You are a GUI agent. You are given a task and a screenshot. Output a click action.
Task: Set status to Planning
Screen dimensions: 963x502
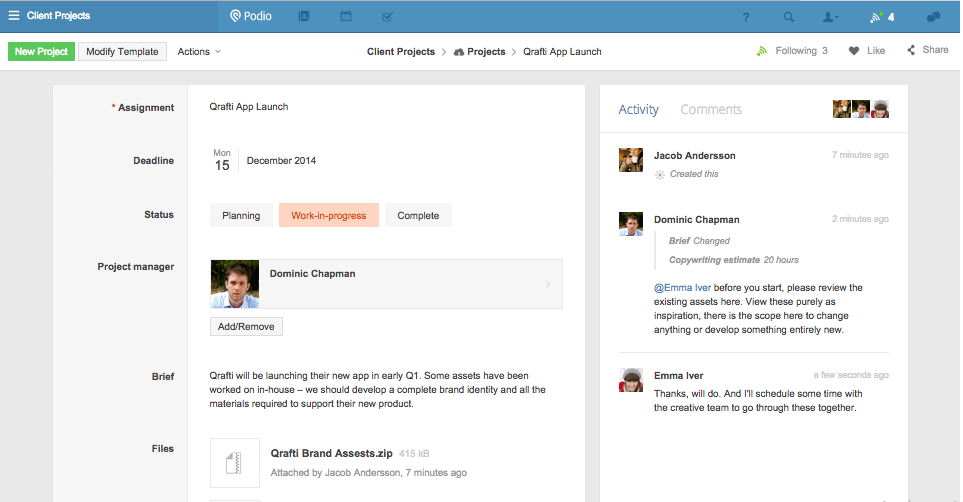241,216
